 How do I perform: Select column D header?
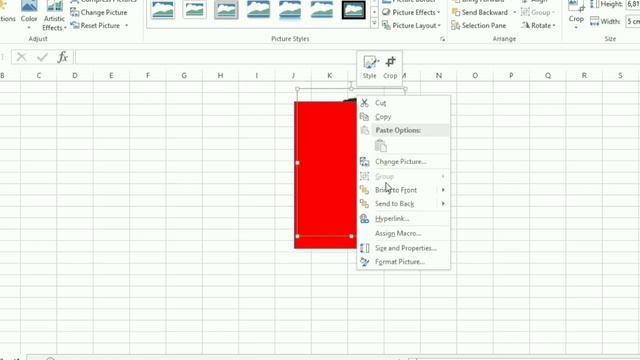pos(75,76)
